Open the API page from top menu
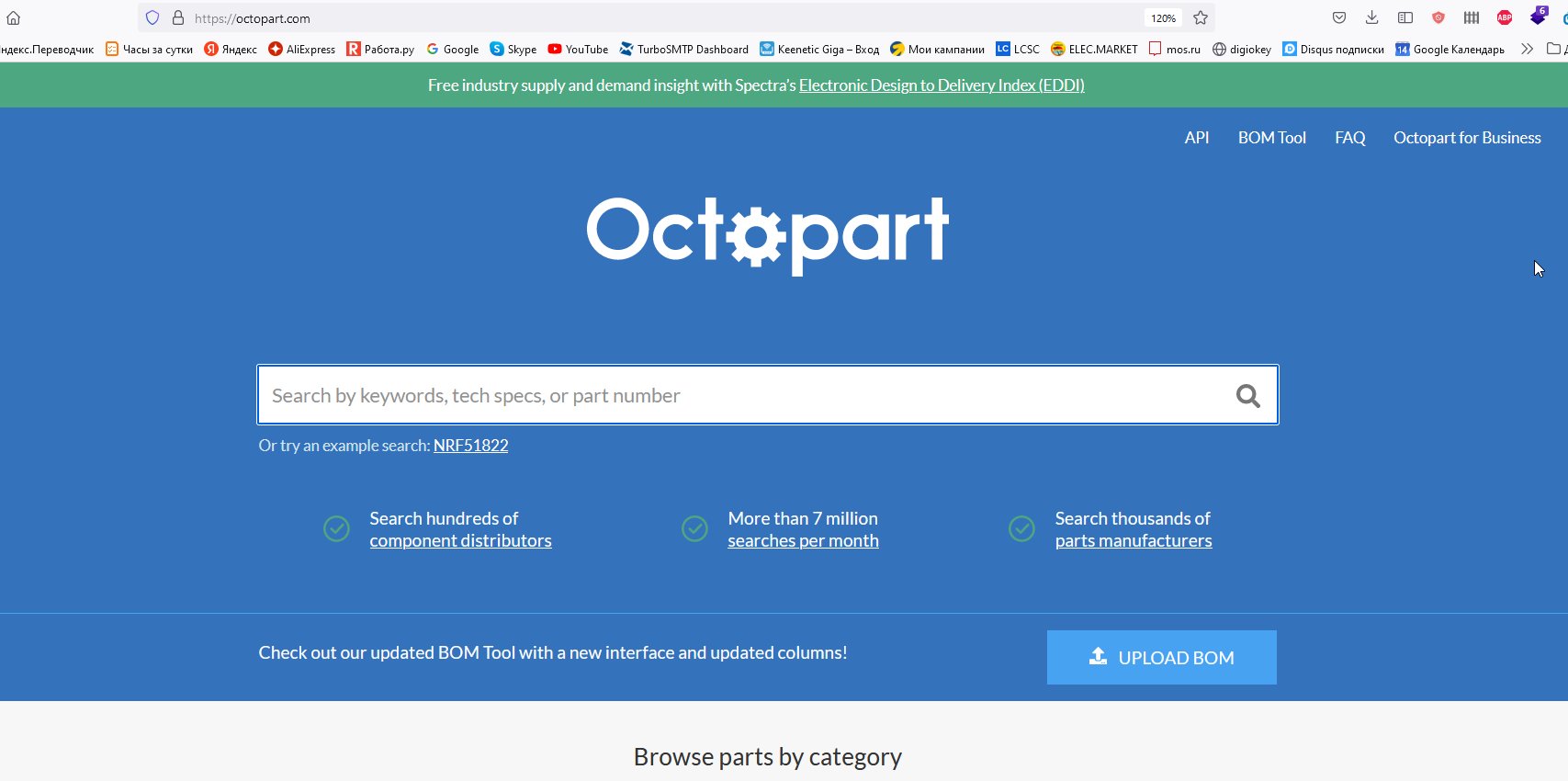 (x=1196, y=138)
